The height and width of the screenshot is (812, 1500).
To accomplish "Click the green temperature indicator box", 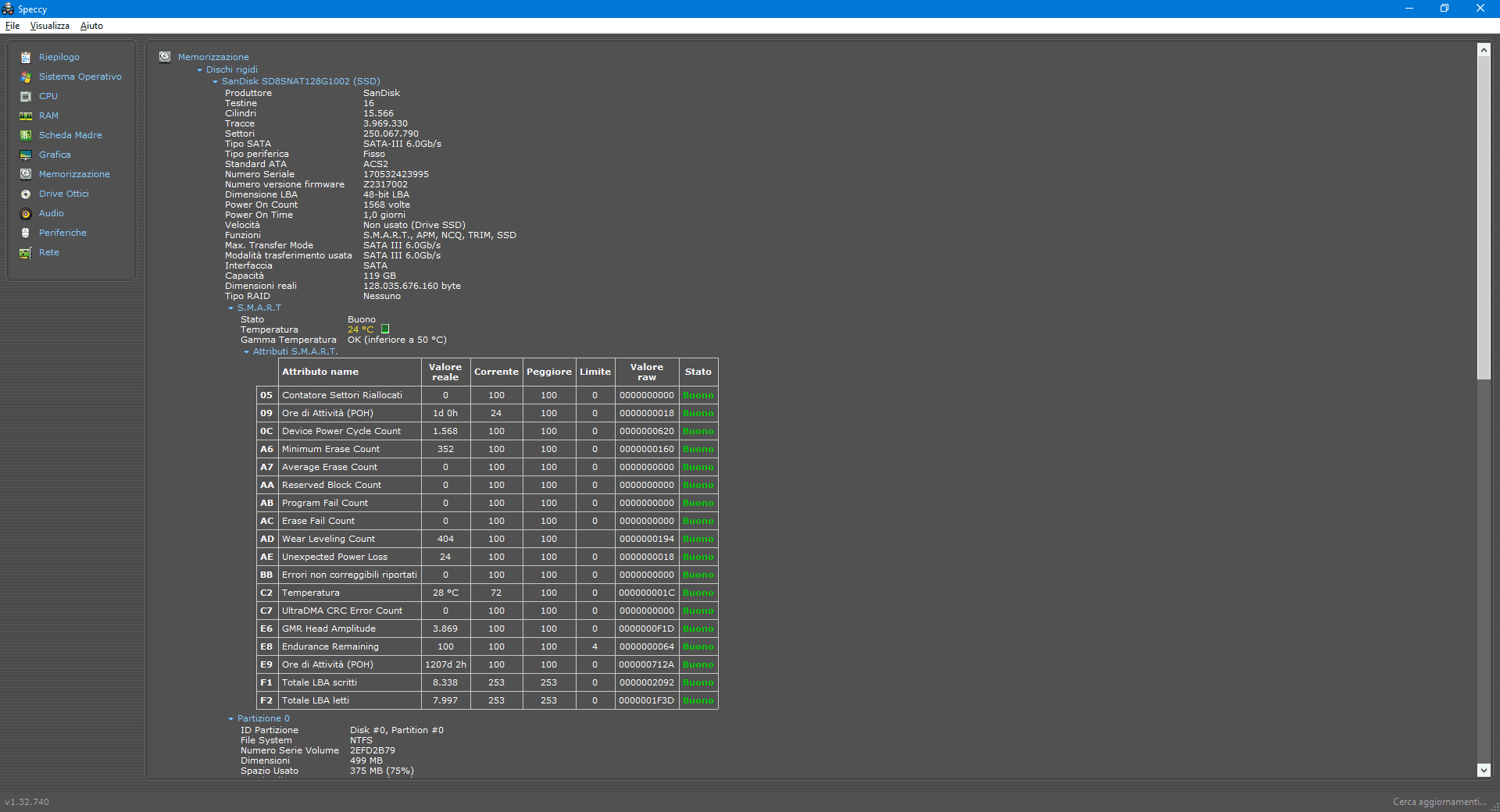I will click(x=385, y=329).
